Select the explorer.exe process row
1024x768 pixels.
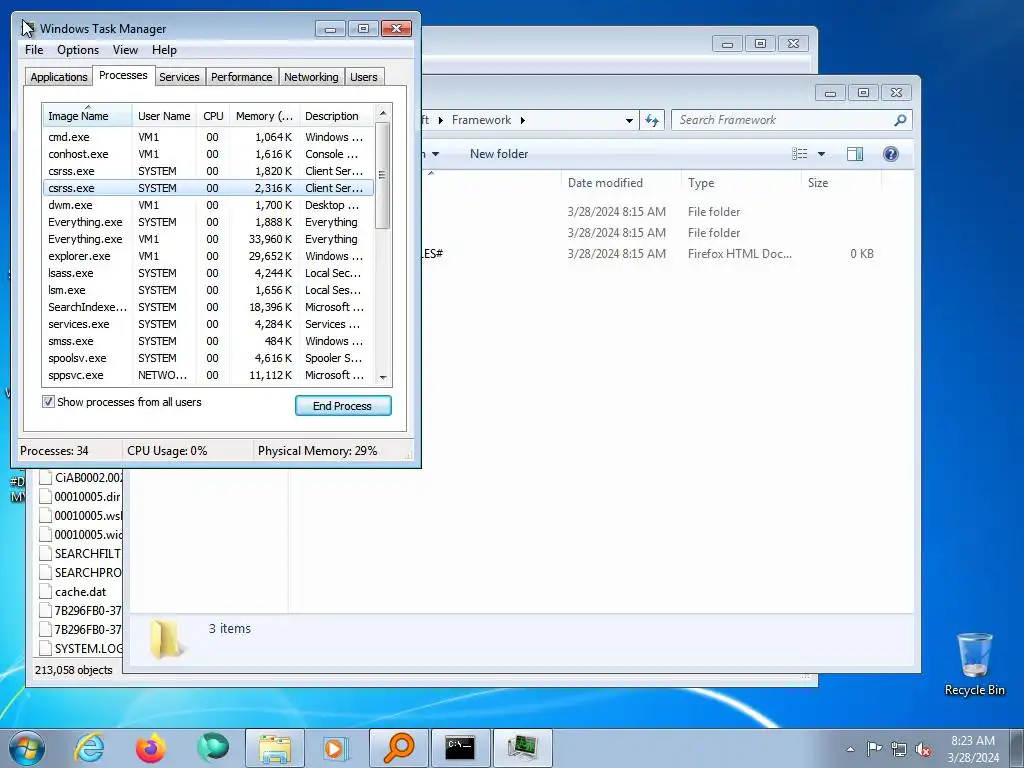coord(208,256)
